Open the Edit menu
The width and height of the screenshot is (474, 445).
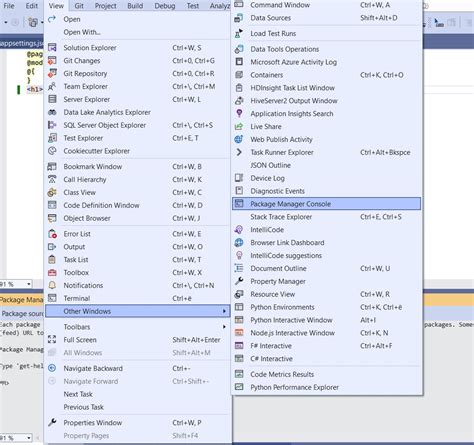[32, 6]
